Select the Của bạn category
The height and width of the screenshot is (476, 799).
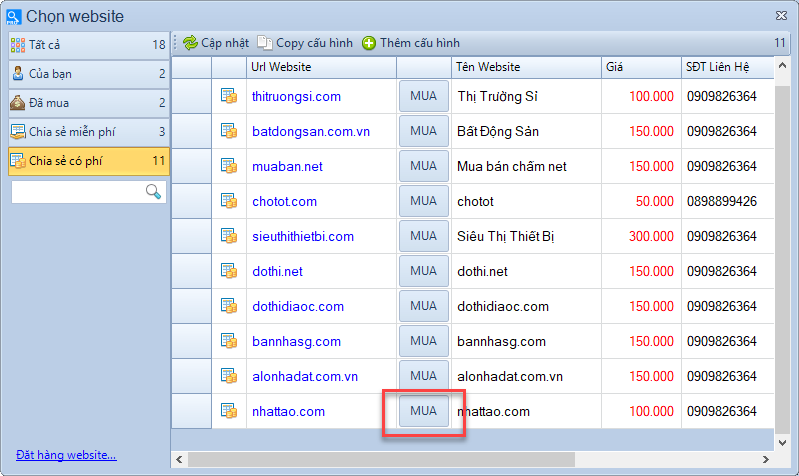tap(89, 74)
